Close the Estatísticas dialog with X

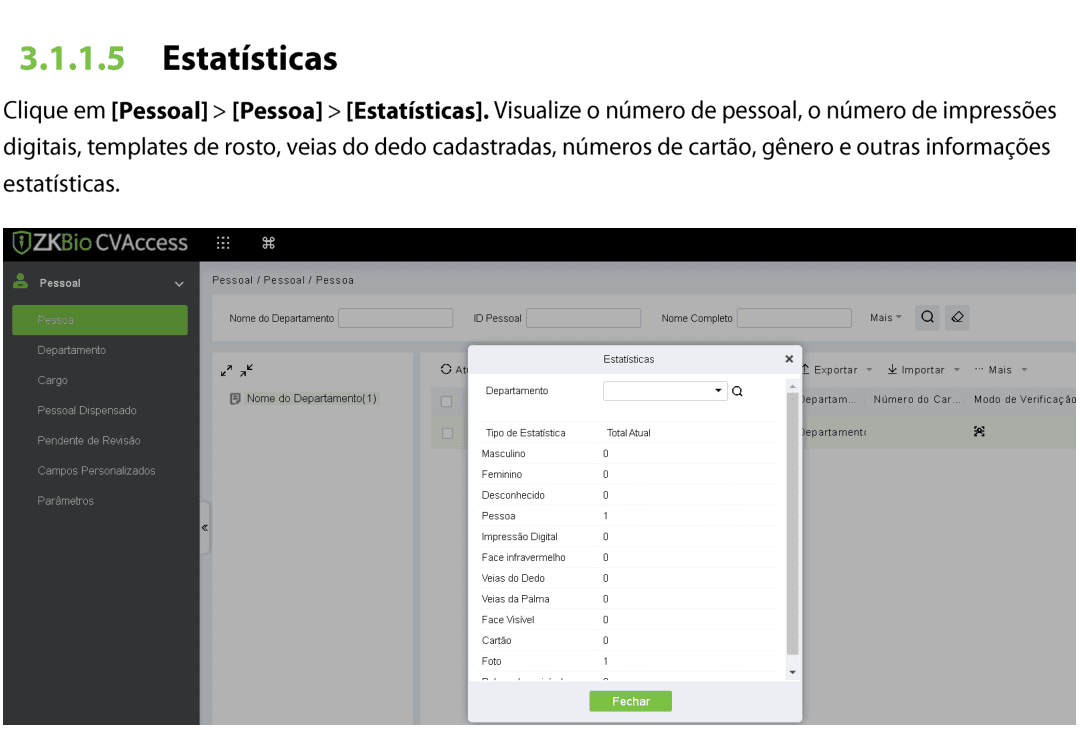coord(789,359)
